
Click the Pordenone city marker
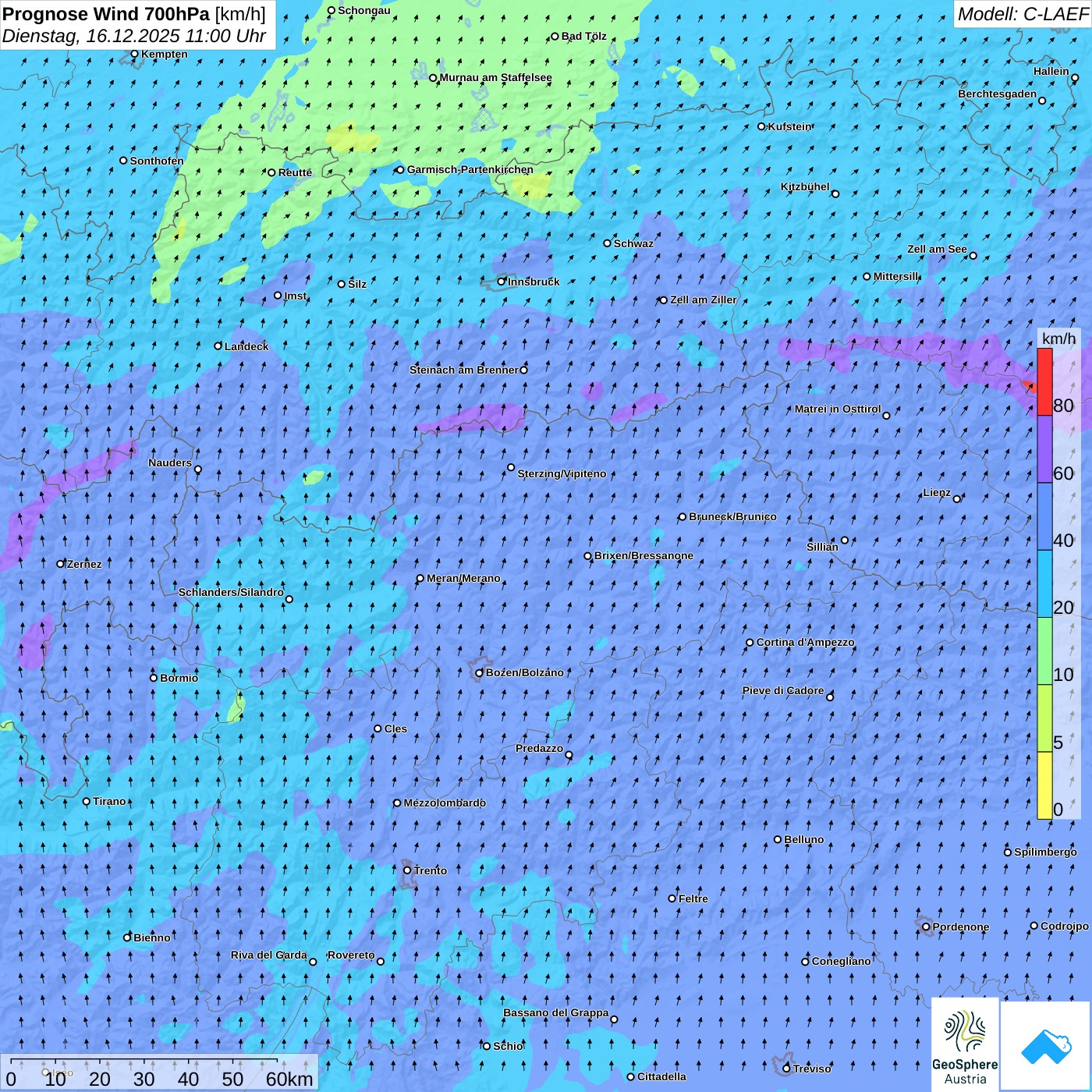click(926, 927)
